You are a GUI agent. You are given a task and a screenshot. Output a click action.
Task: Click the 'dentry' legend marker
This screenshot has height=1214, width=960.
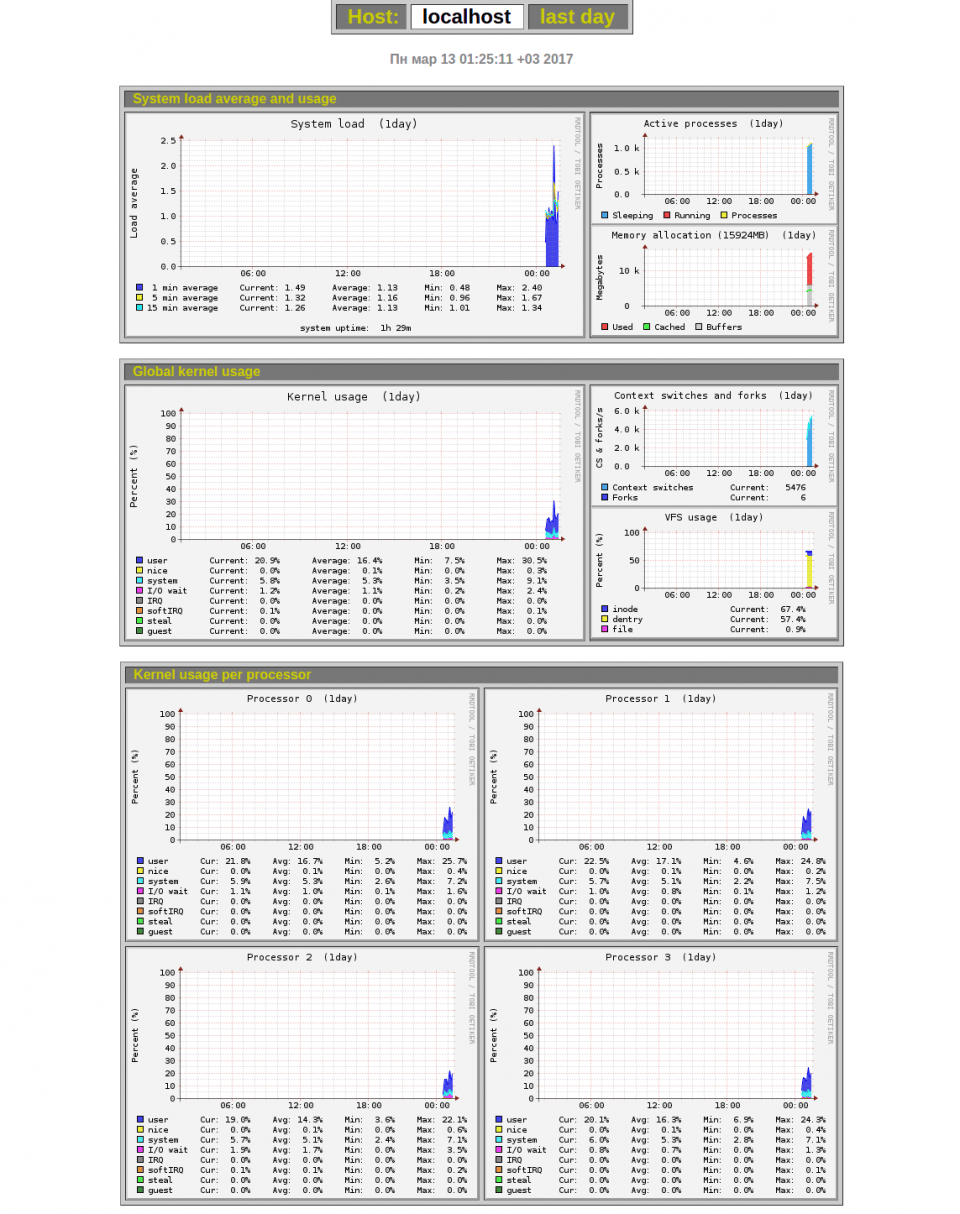tap(604, 619)
